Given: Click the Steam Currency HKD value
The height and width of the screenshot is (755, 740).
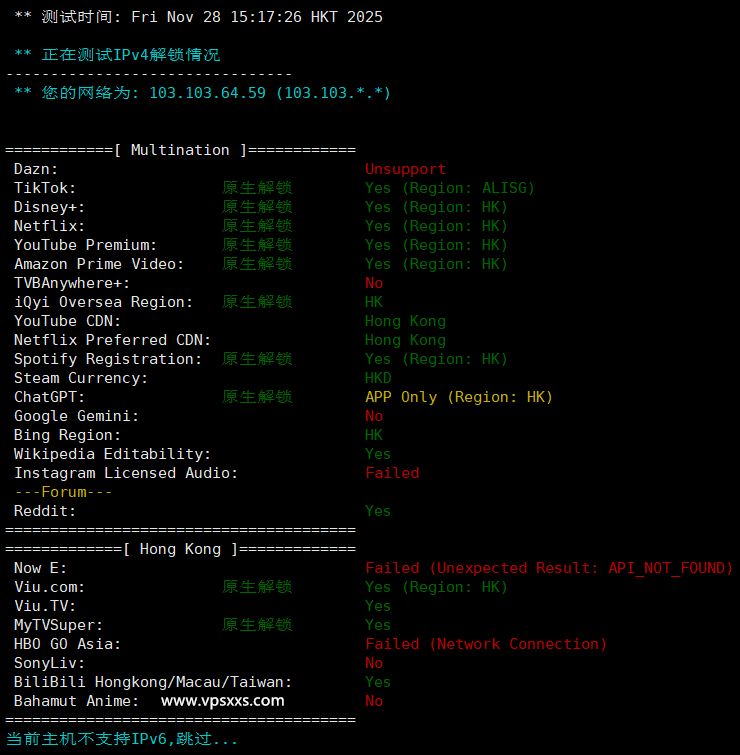Looking at the screenshot, I should click(x=378, y=378).
